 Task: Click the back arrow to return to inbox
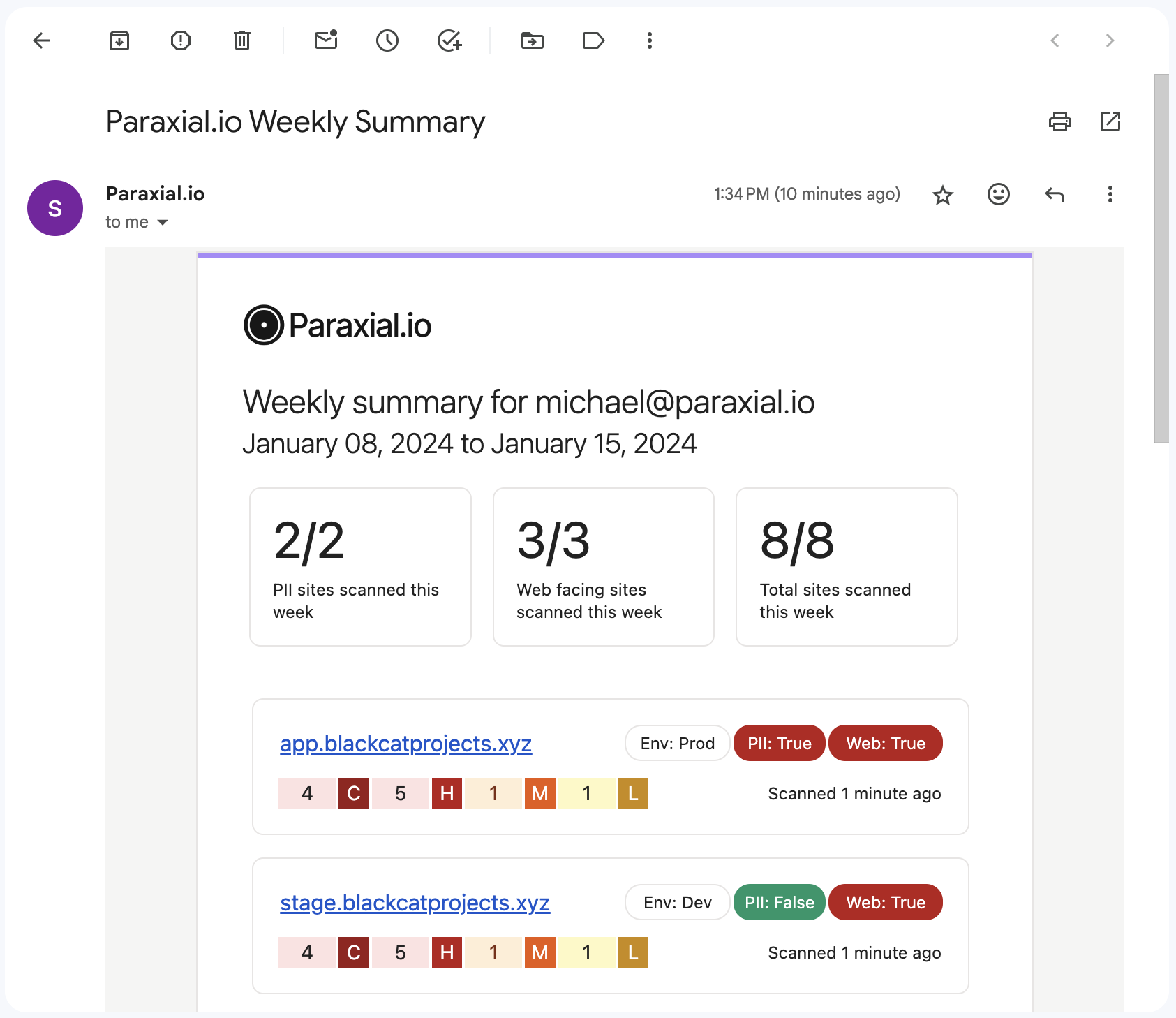pos(42,40)
